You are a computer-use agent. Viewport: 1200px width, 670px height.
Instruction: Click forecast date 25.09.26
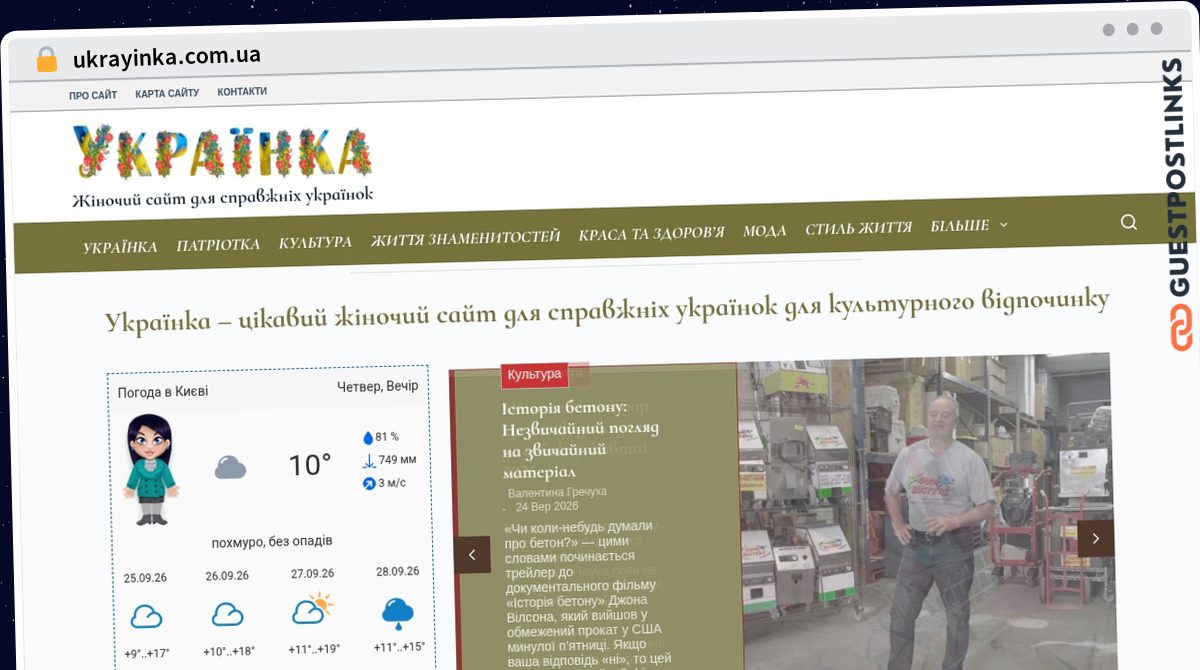[145, 578]
